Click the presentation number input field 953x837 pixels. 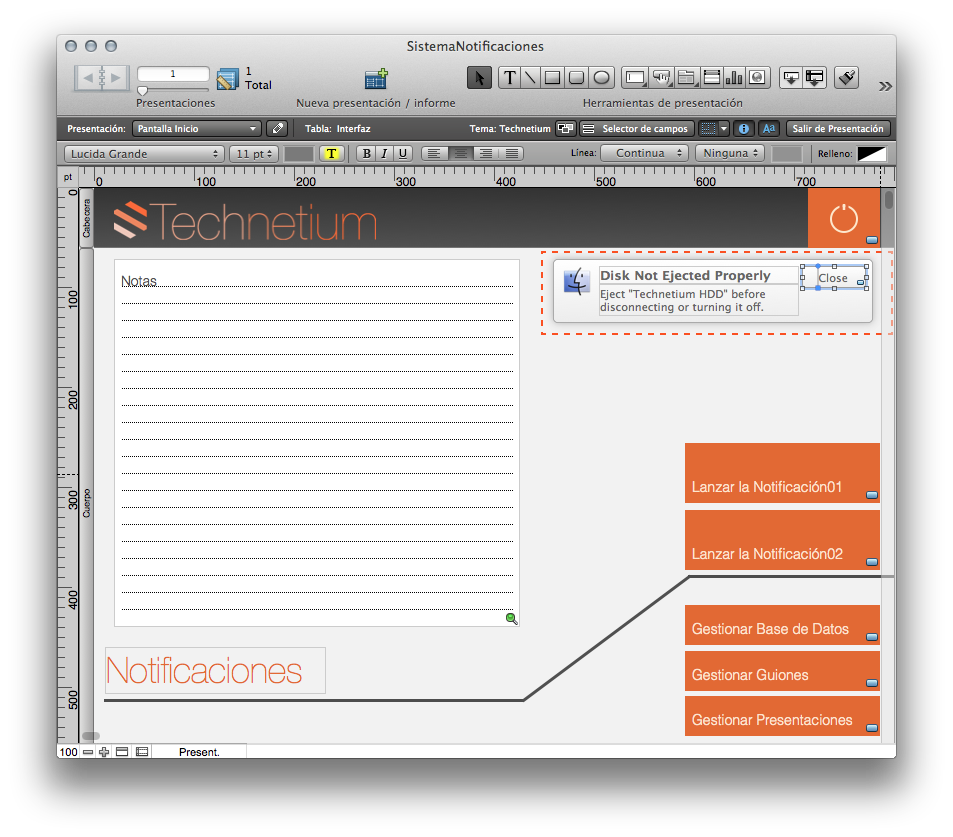pos(173,74)
